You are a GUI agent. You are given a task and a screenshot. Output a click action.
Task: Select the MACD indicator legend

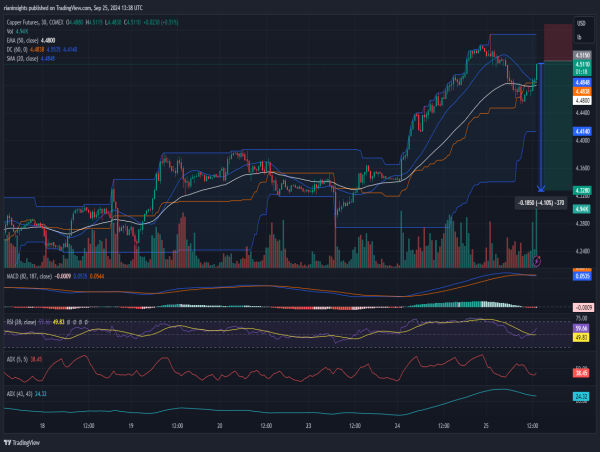pyautogui.click(x=55, y=276)
